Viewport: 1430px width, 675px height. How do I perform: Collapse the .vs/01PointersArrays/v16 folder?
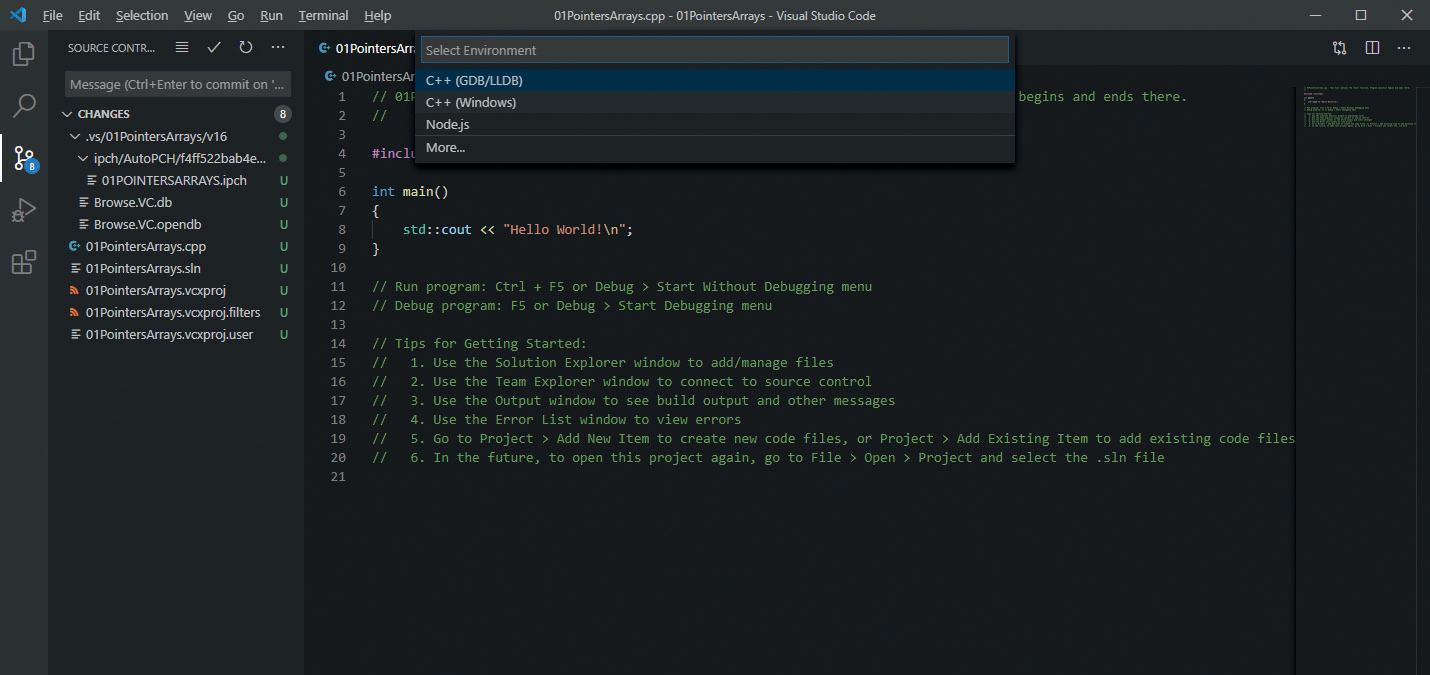[x=76, y=136]
